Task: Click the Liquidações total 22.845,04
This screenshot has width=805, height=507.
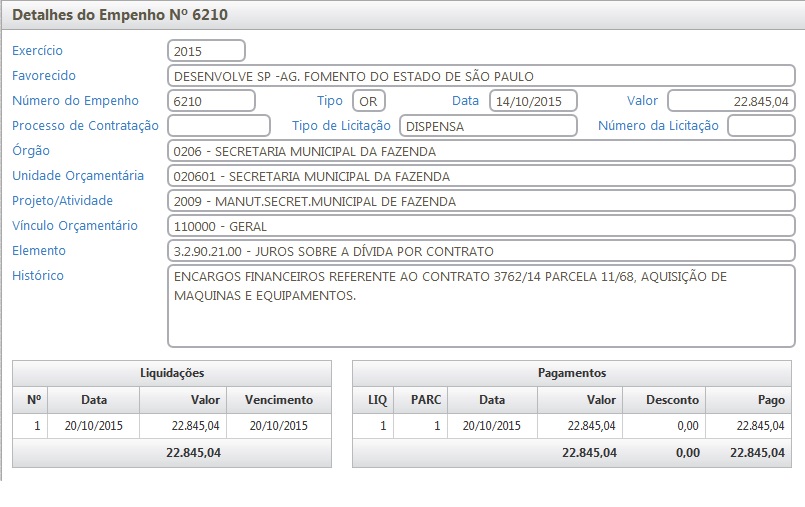Action: pos(194,453)
